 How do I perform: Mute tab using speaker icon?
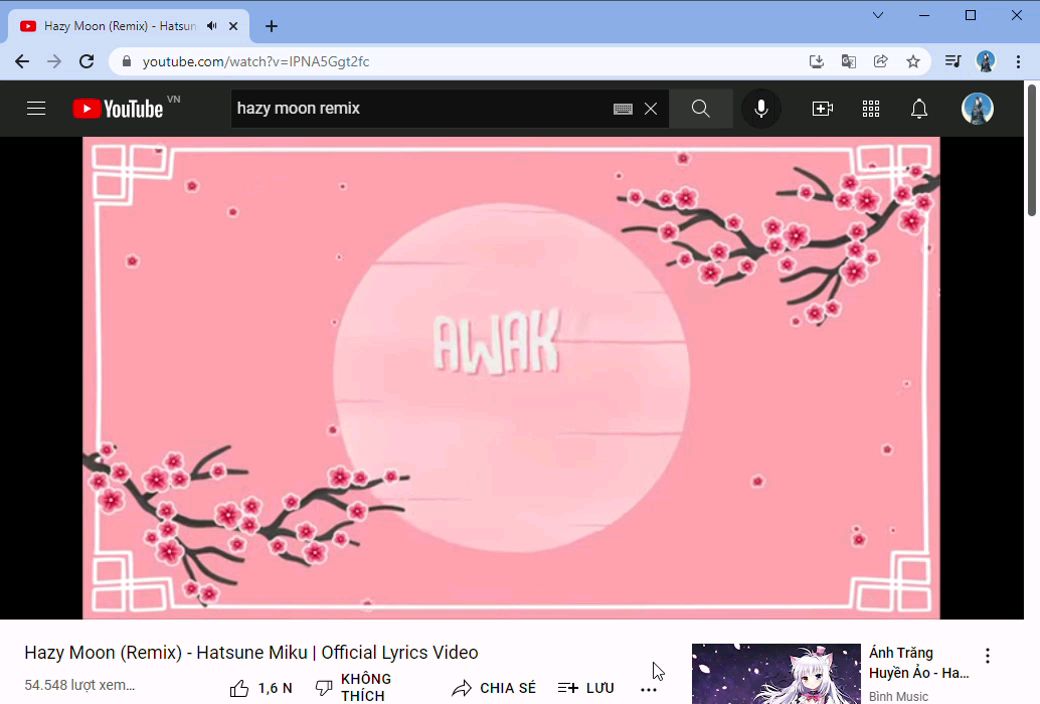click(x=212, y=26)
